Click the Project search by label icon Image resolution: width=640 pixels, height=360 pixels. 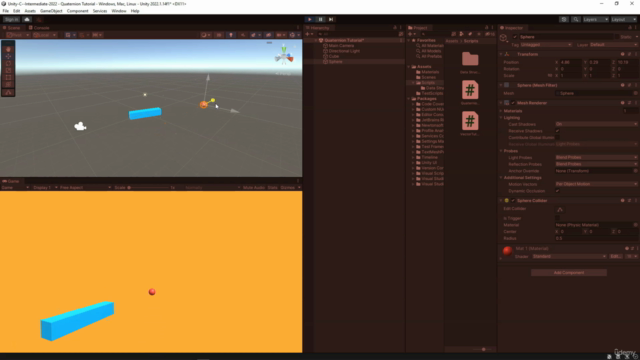(x=470, y=34)
